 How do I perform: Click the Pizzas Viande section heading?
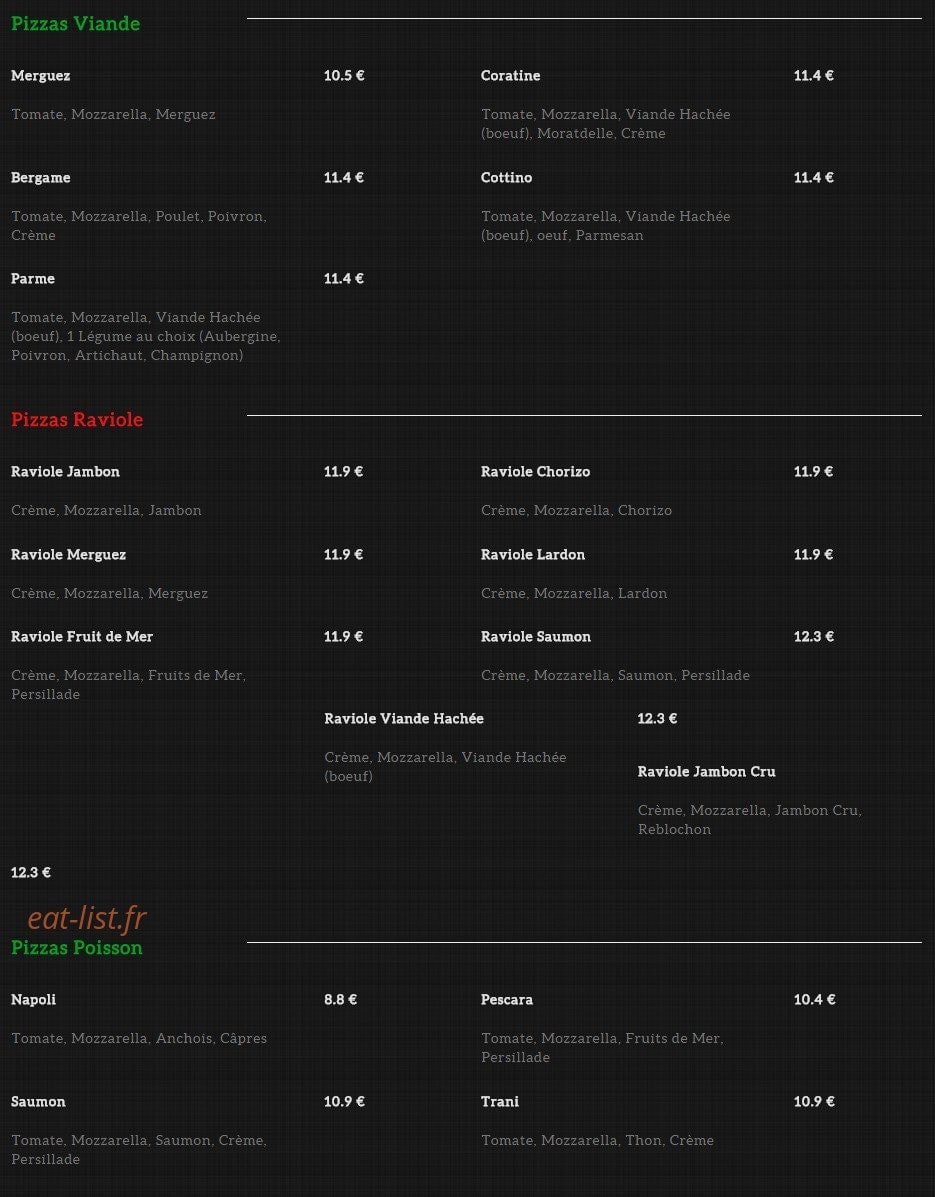point(76,24)
